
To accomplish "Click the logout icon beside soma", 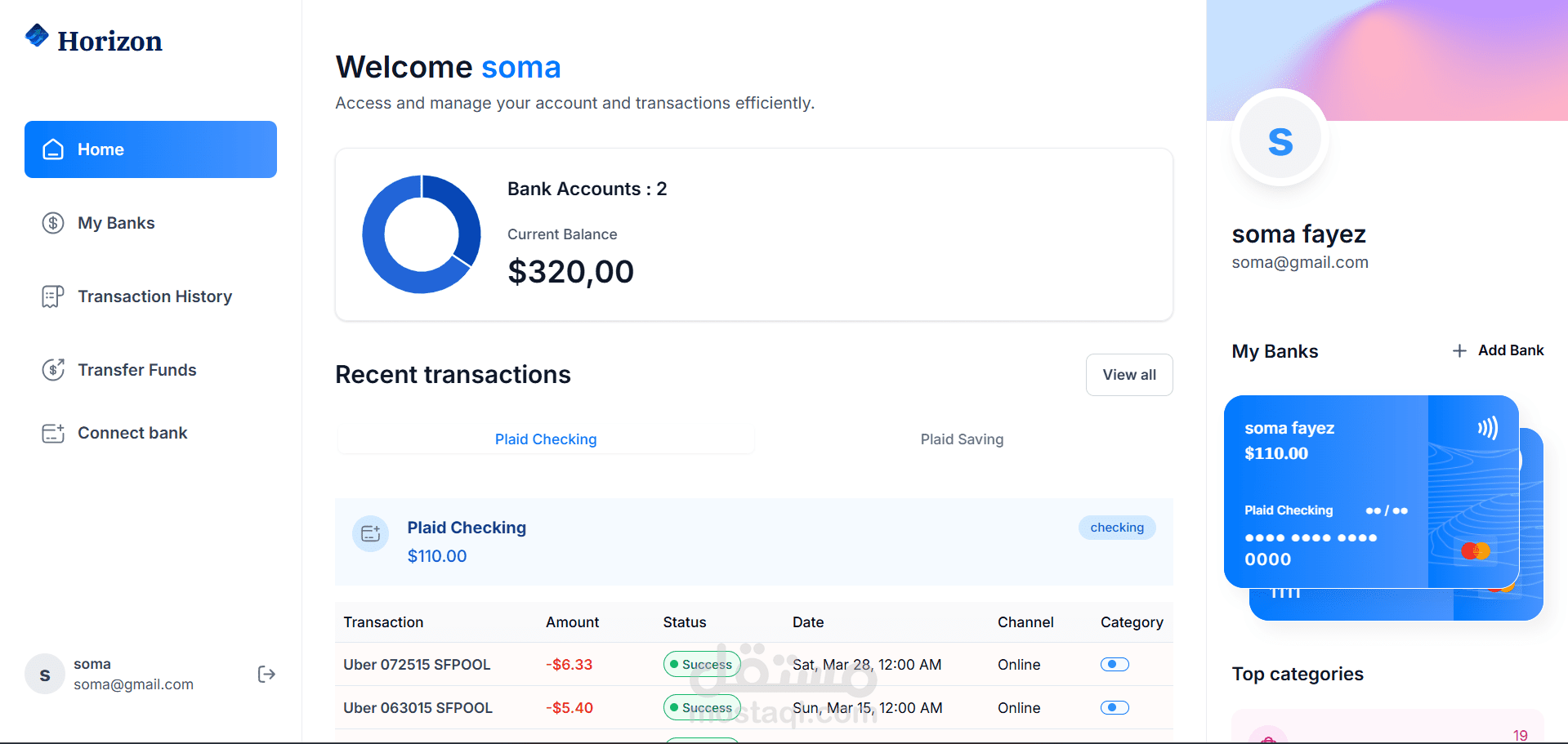I will pos(266,674).
